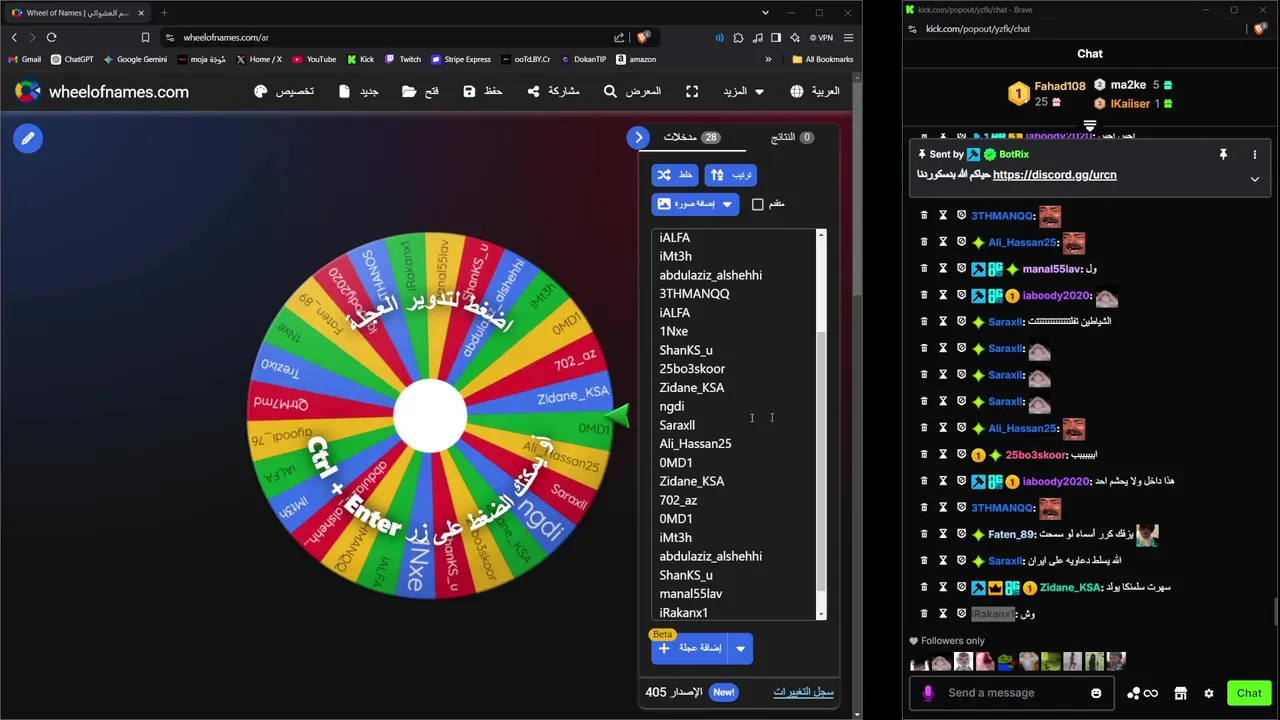Open the emoji picker in chat input
The image size is (1280, 720).
(x=1096, y=693)
